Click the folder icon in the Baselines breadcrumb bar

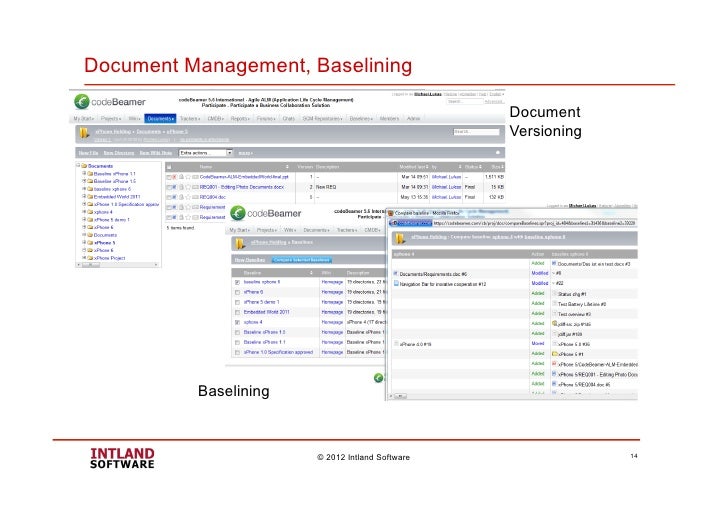240,243
